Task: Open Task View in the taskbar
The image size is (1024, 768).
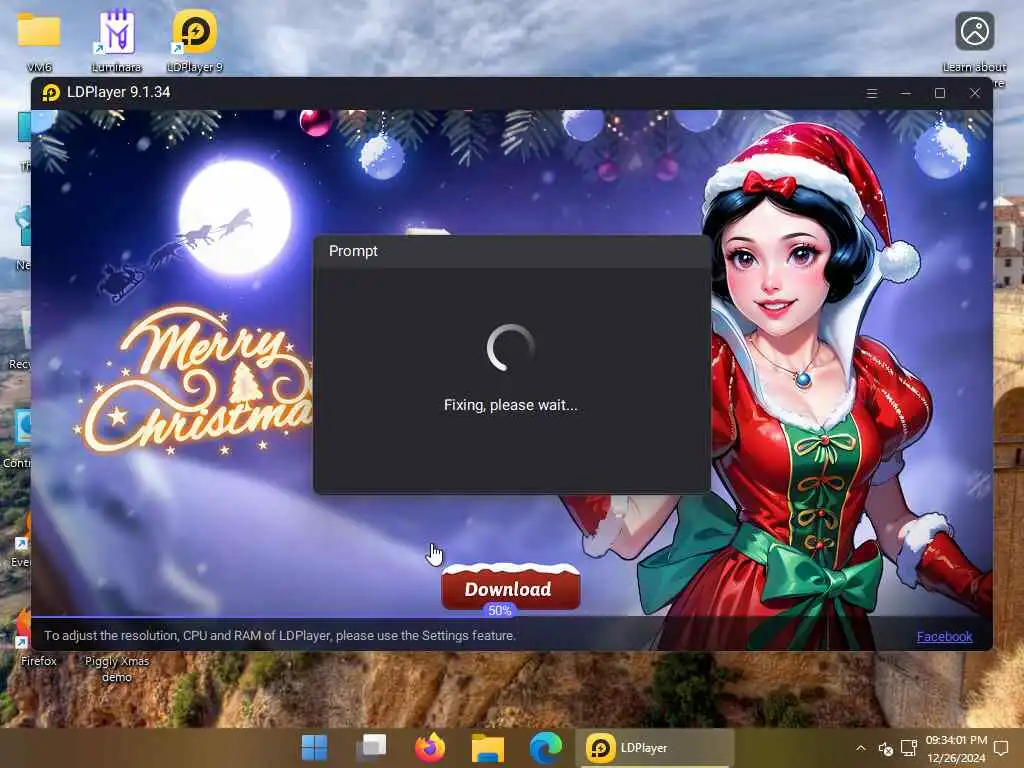Action: tap(372, 748)
